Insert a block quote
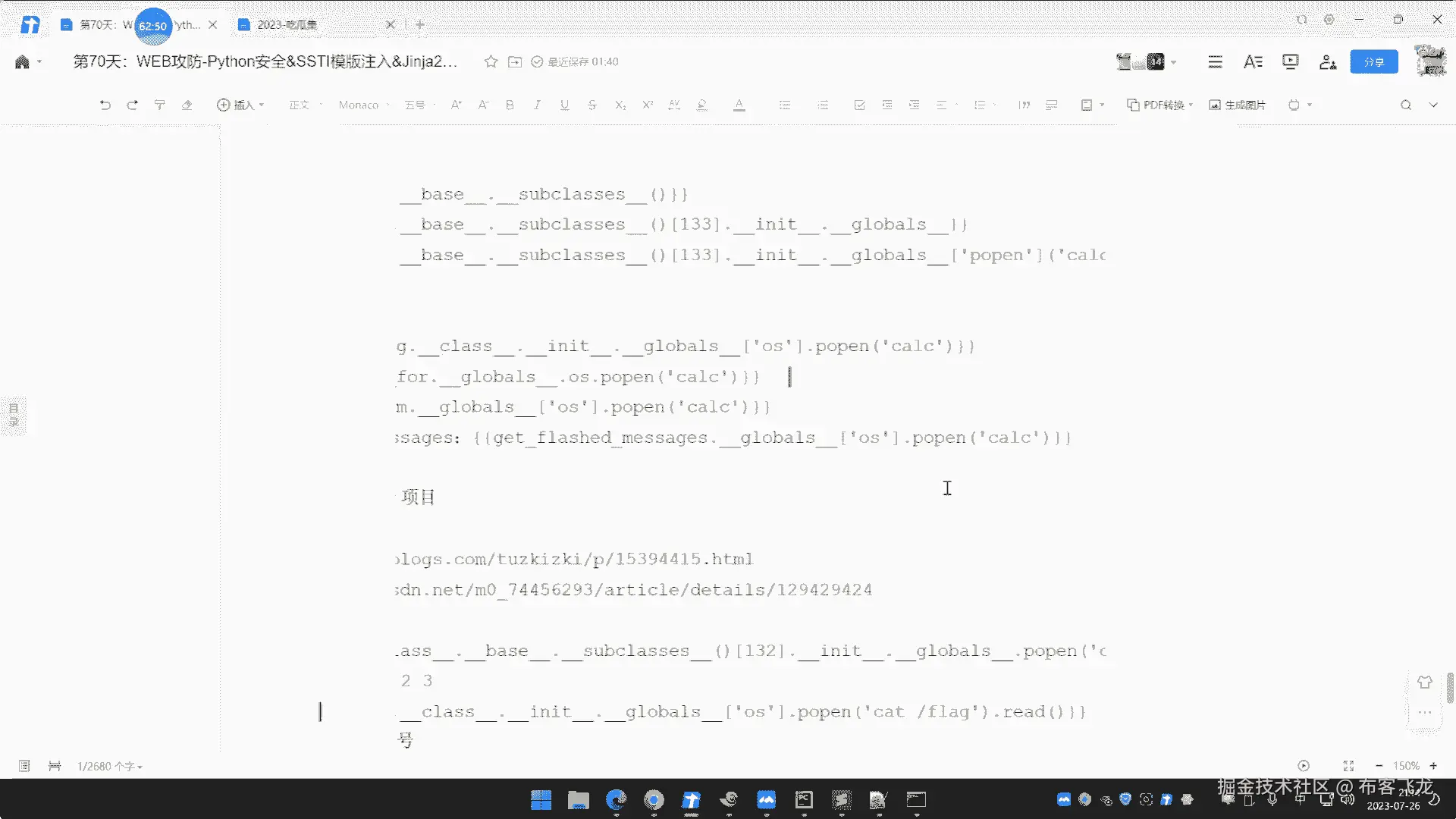This screenshot has width=1456, height=819. (1024, 105)
